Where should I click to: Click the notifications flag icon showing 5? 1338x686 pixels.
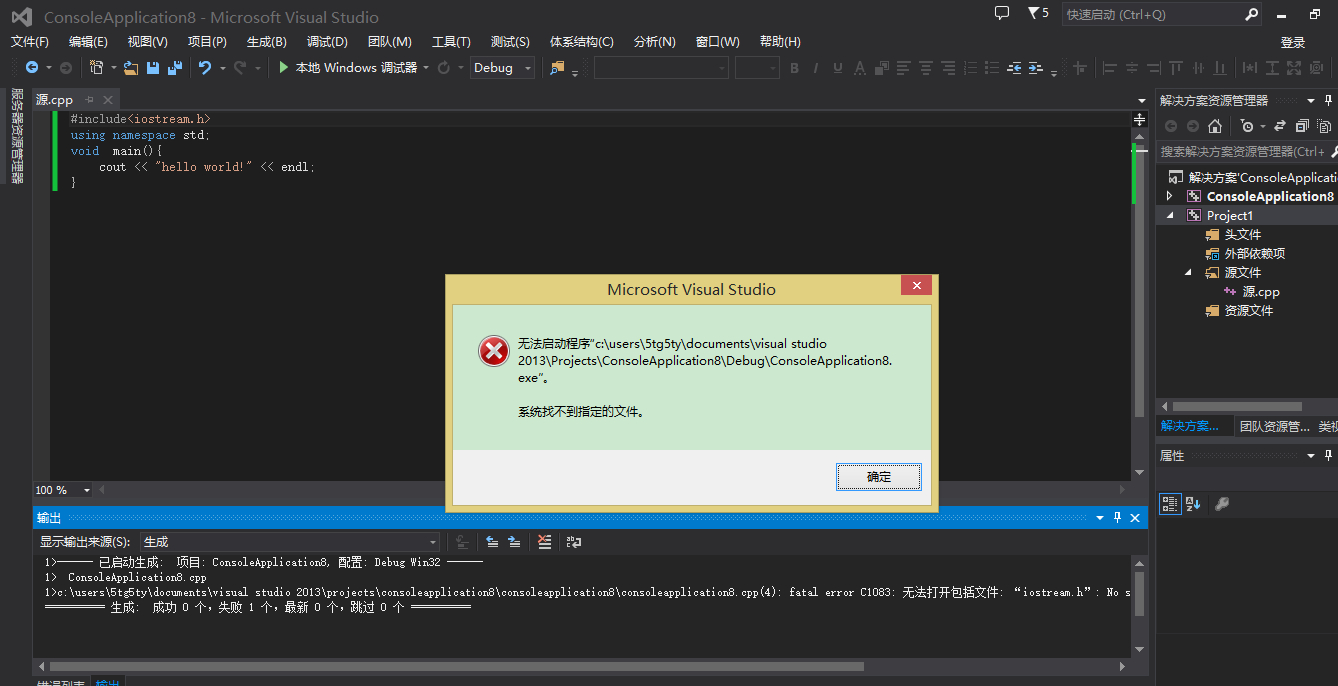point(1038,13)
